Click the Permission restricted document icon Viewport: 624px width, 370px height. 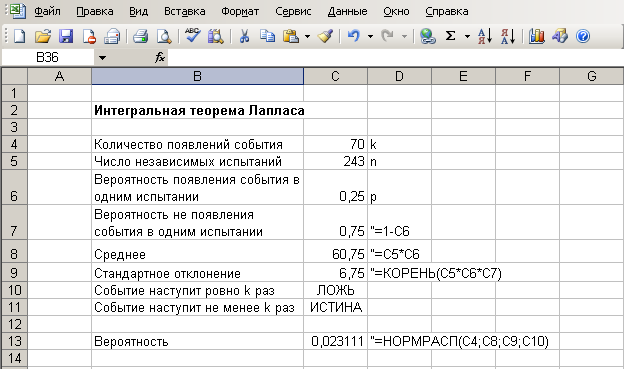[x=89, y=36]
